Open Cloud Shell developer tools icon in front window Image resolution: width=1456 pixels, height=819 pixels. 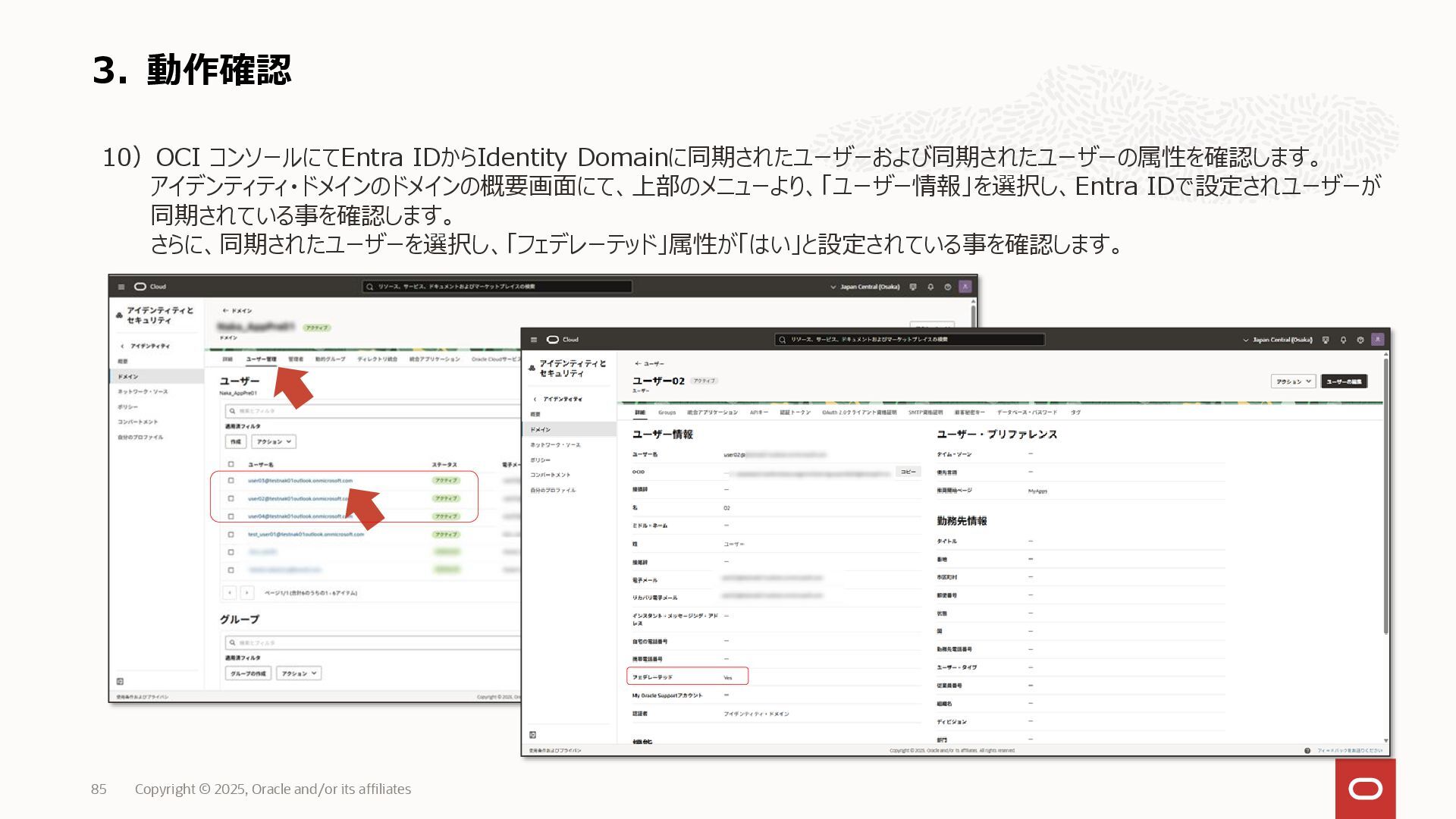tap(1326, 340)
